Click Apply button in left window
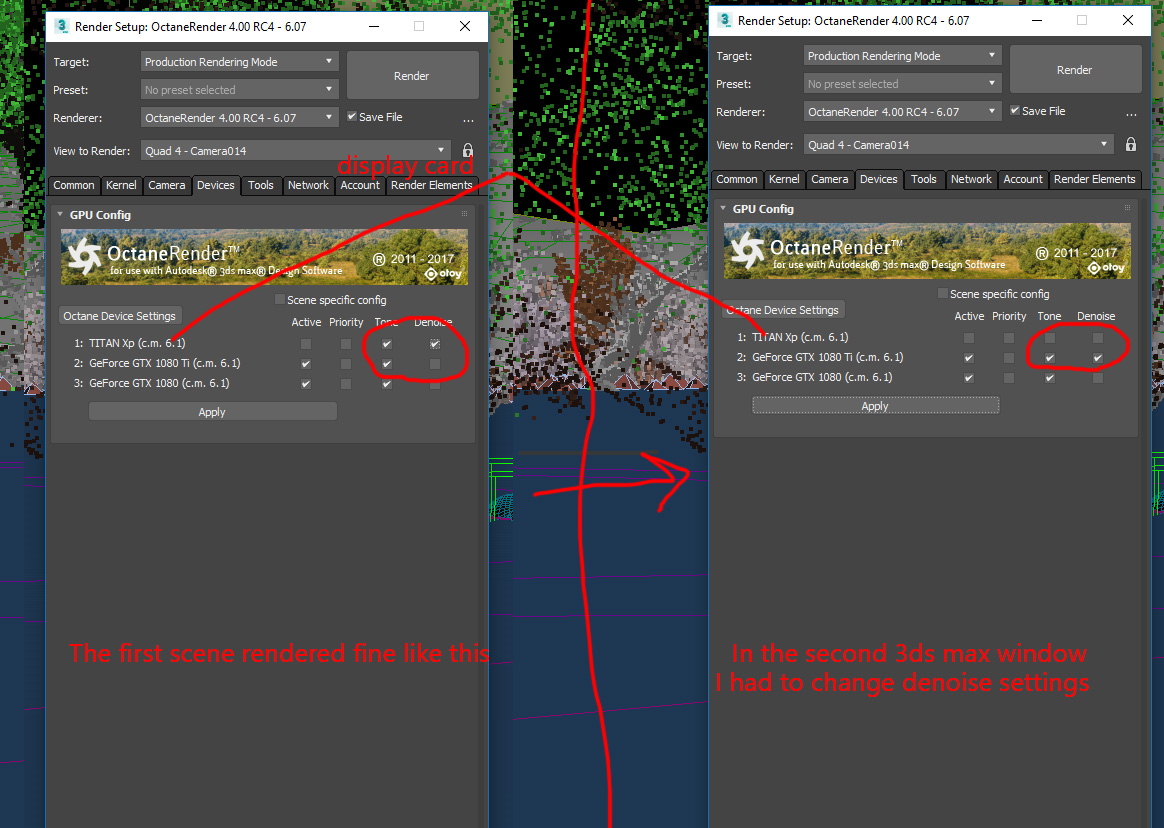Screen dimensions: 1164x828 click(212, 412)
